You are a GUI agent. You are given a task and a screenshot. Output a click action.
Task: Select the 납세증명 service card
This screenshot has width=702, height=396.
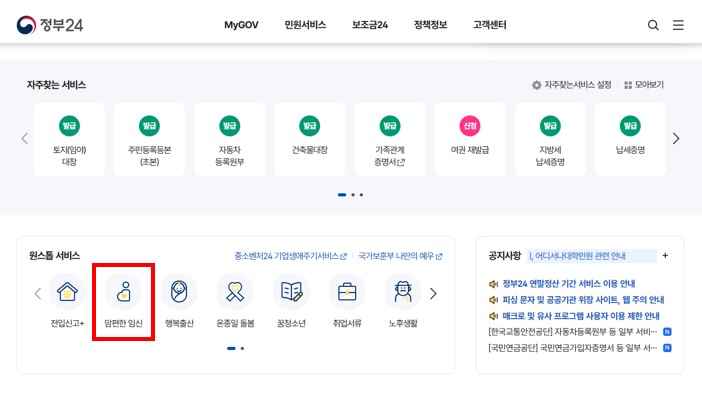[x=630, y=139]
